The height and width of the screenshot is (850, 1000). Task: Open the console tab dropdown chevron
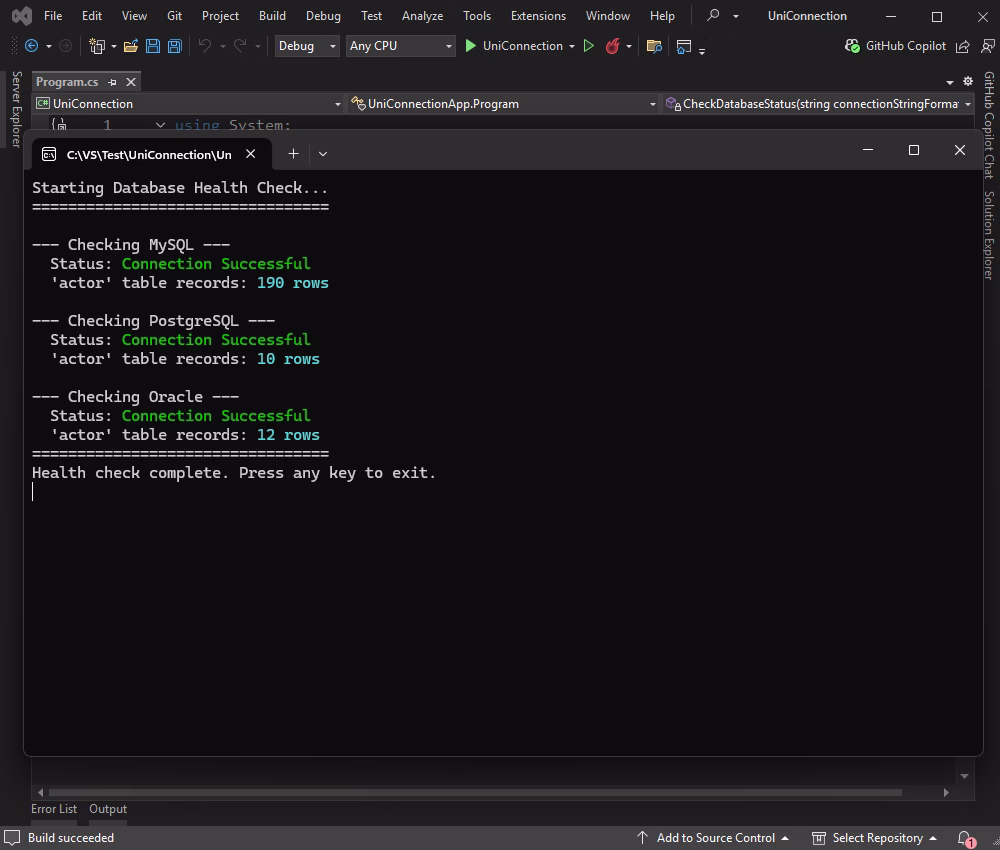(x=323, y=154)
